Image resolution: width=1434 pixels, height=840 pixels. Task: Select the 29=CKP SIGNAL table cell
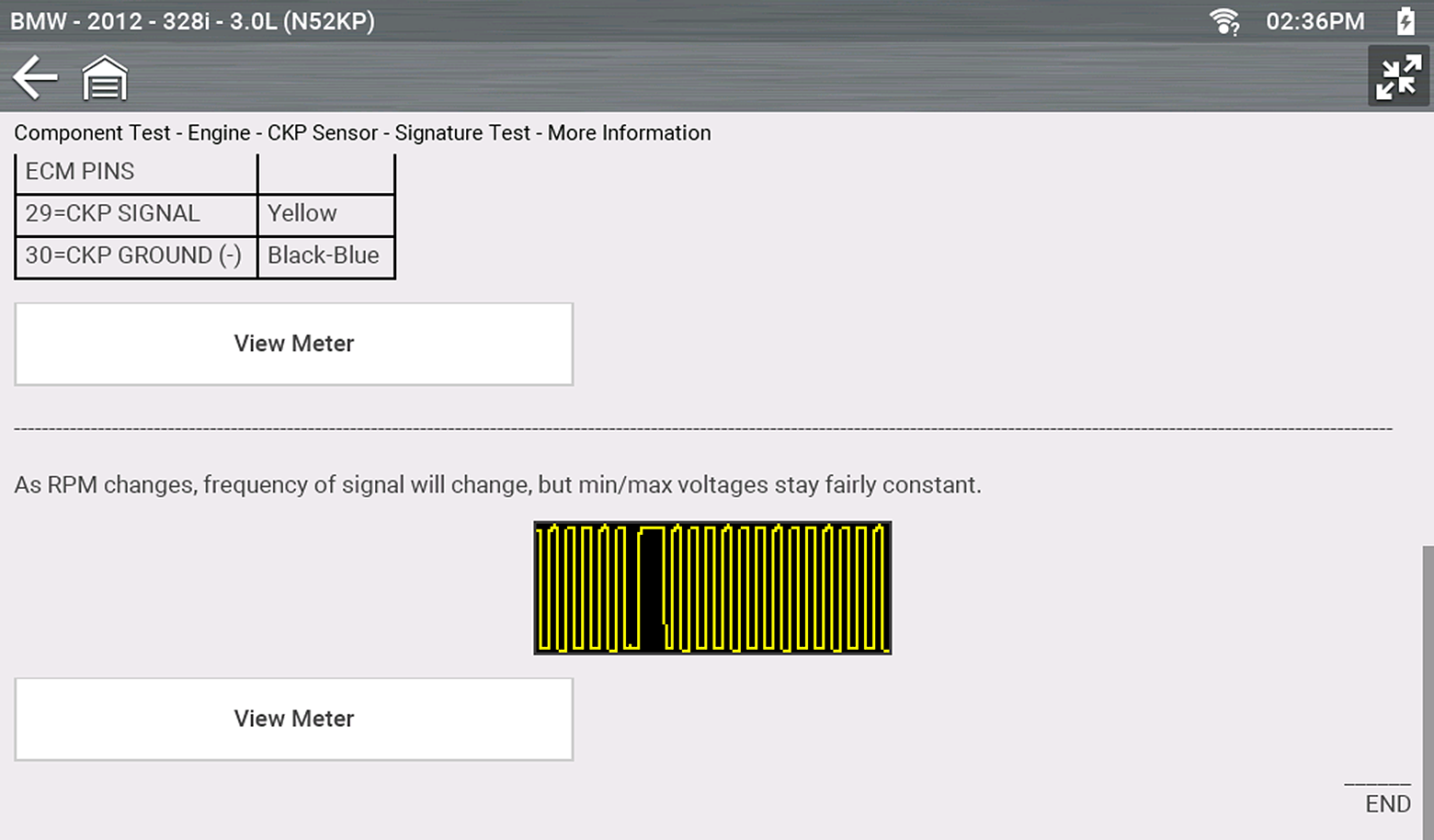tap(136, 213)
